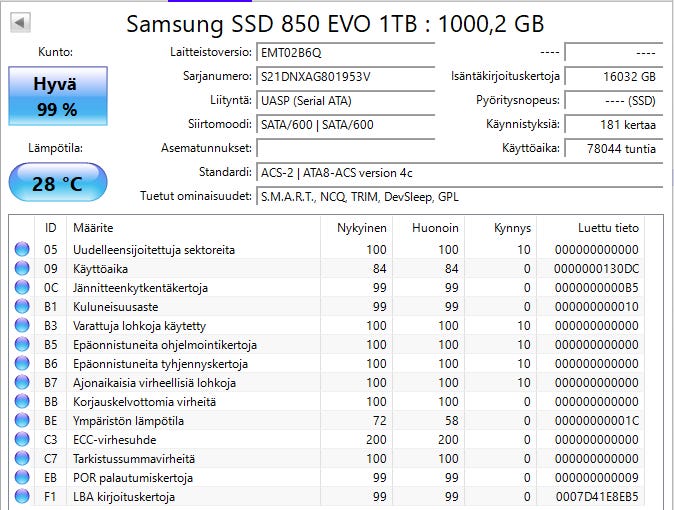Select the Käyttöaika attribute in the SMART table
The height and width of the screenshot is (510, 674).
[100, 269]
